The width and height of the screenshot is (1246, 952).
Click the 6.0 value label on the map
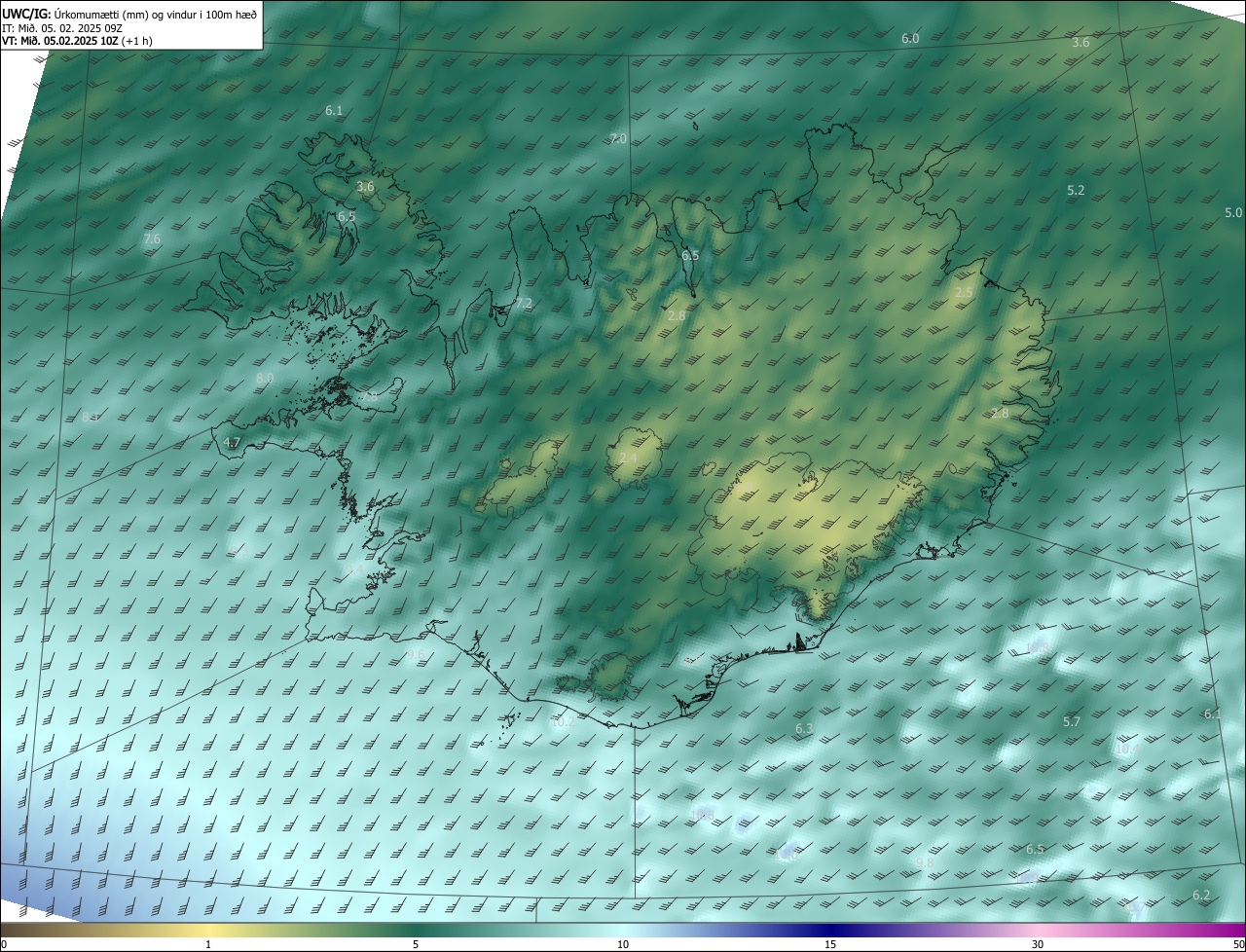(x=910, y=38)
